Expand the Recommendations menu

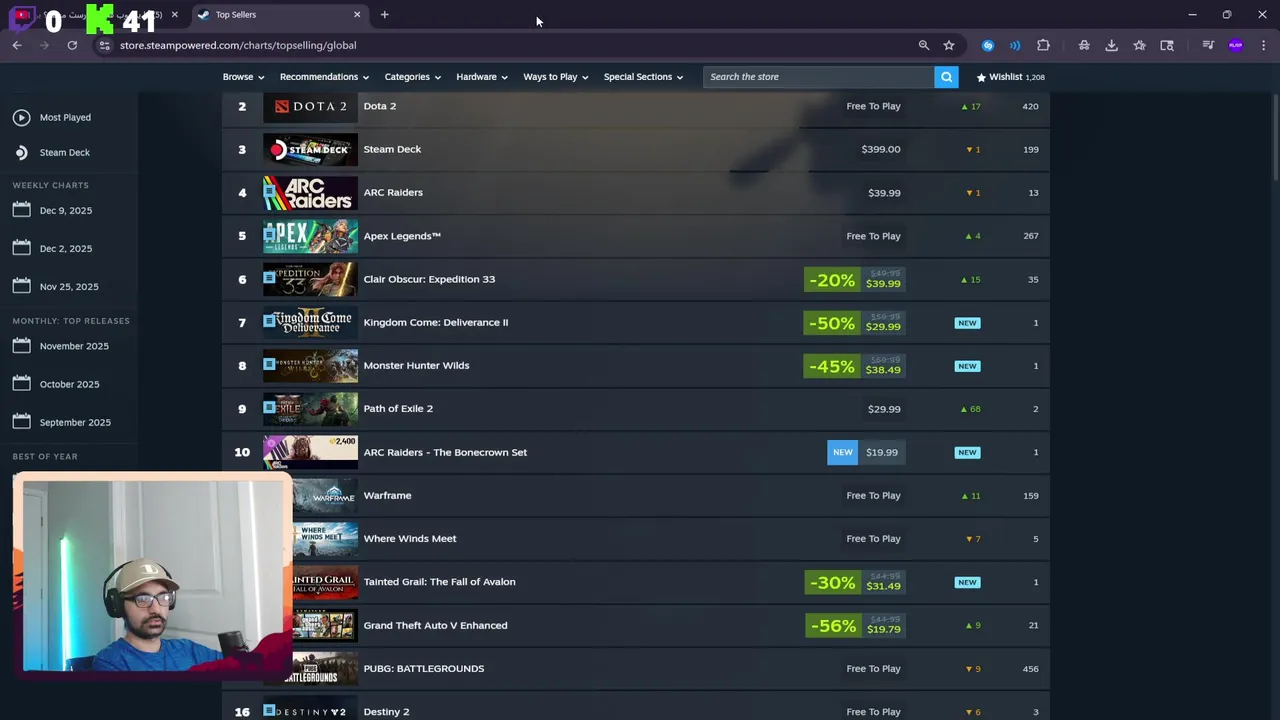(324, 77)
